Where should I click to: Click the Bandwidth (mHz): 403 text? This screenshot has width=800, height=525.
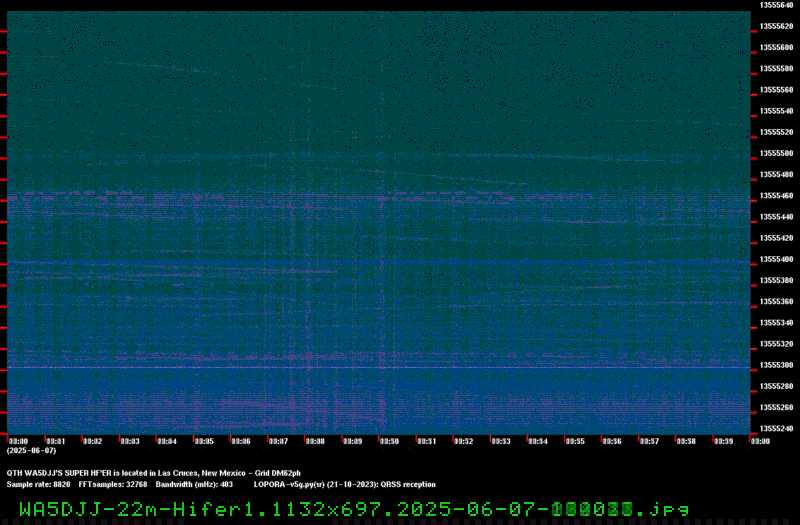click(x=194, y=484)
